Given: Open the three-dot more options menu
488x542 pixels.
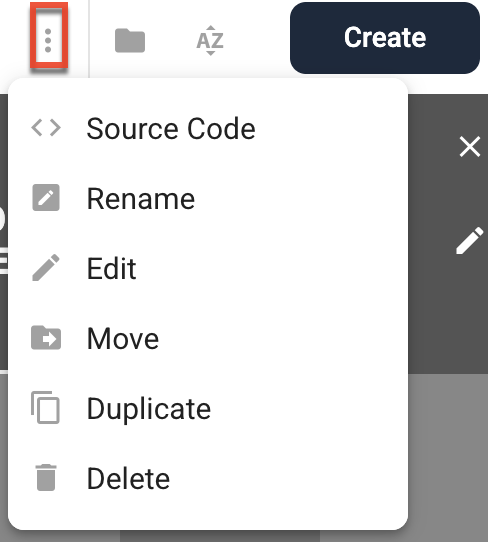Looking at the screenshot, I should click(48, 40).
